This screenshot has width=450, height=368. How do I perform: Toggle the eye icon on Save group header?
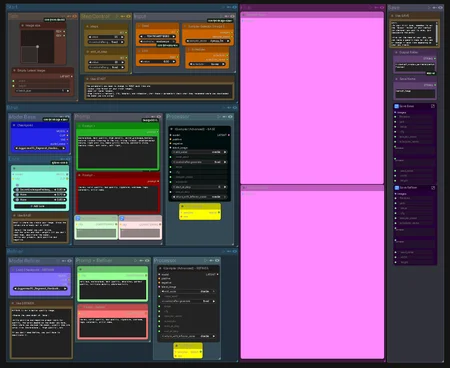pos(440,7)
